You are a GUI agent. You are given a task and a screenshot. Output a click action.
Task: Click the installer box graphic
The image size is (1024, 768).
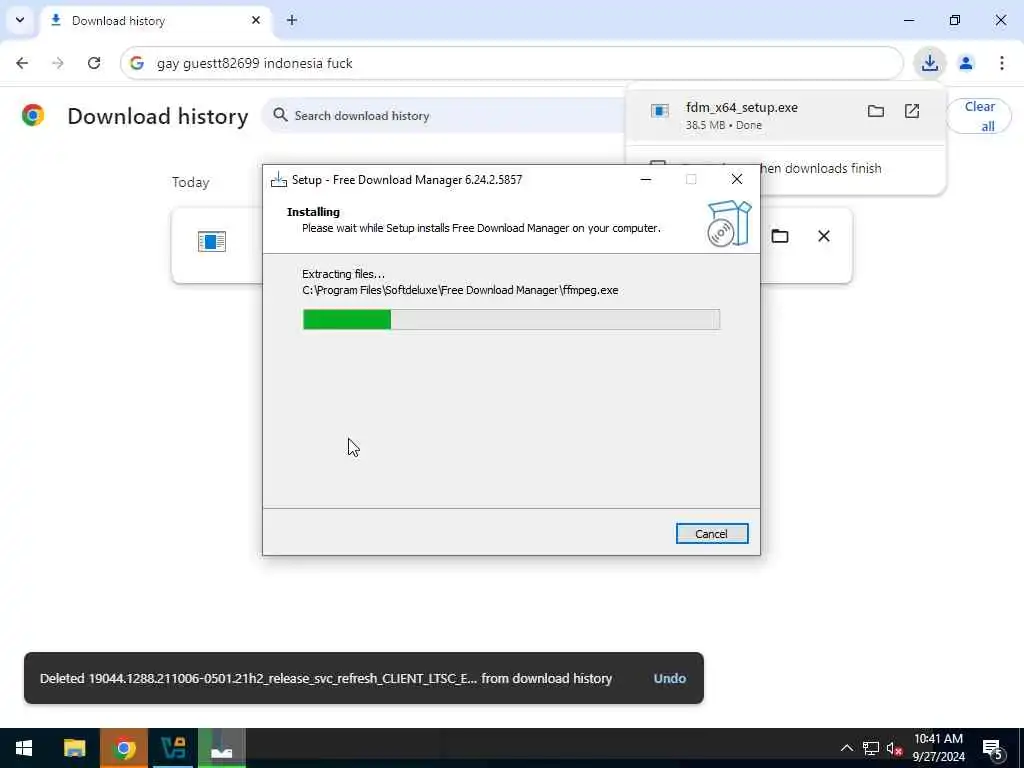point(729,224)
